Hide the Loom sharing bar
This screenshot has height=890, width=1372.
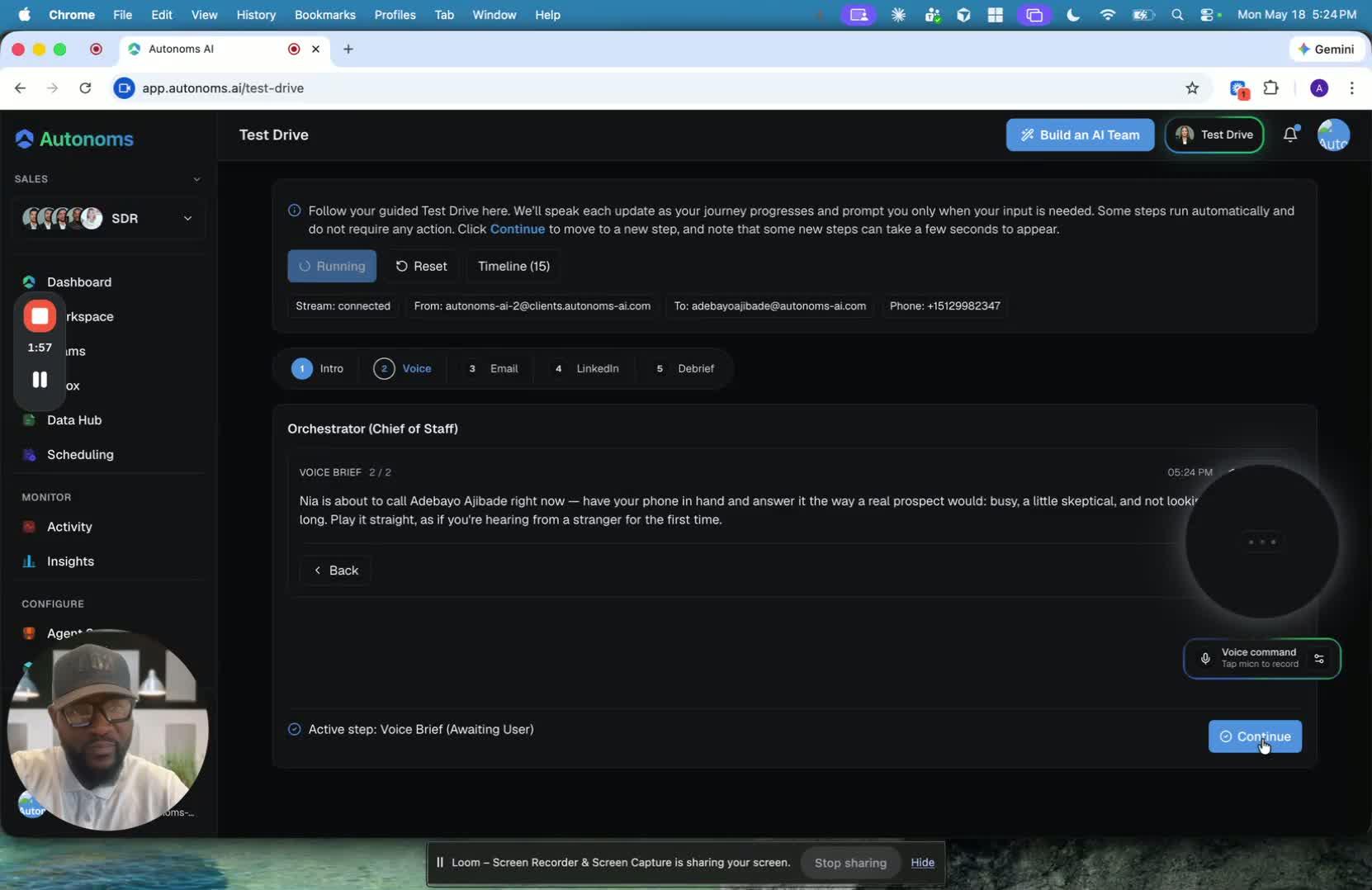tap(922, 863)
